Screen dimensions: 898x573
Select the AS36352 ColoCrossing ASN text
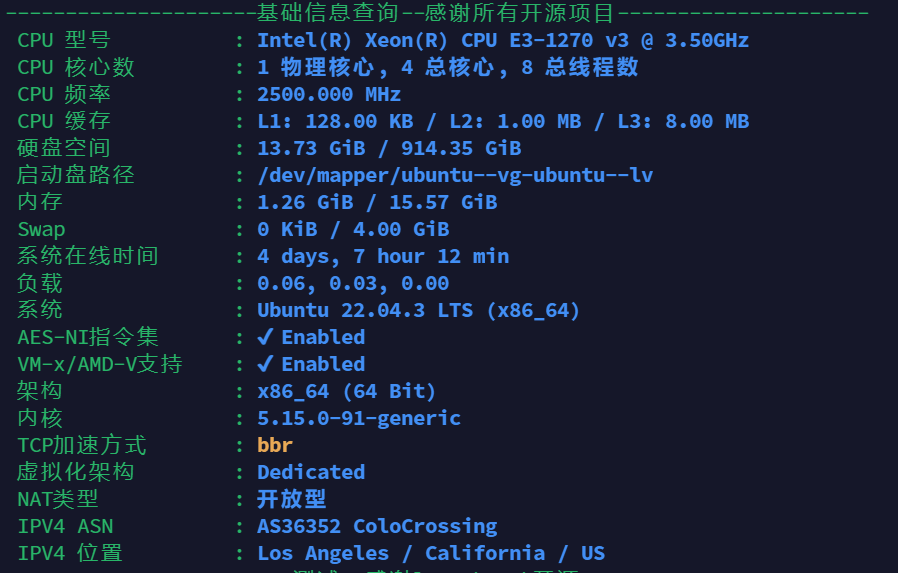pyautogui.click(x=377, y=526)
